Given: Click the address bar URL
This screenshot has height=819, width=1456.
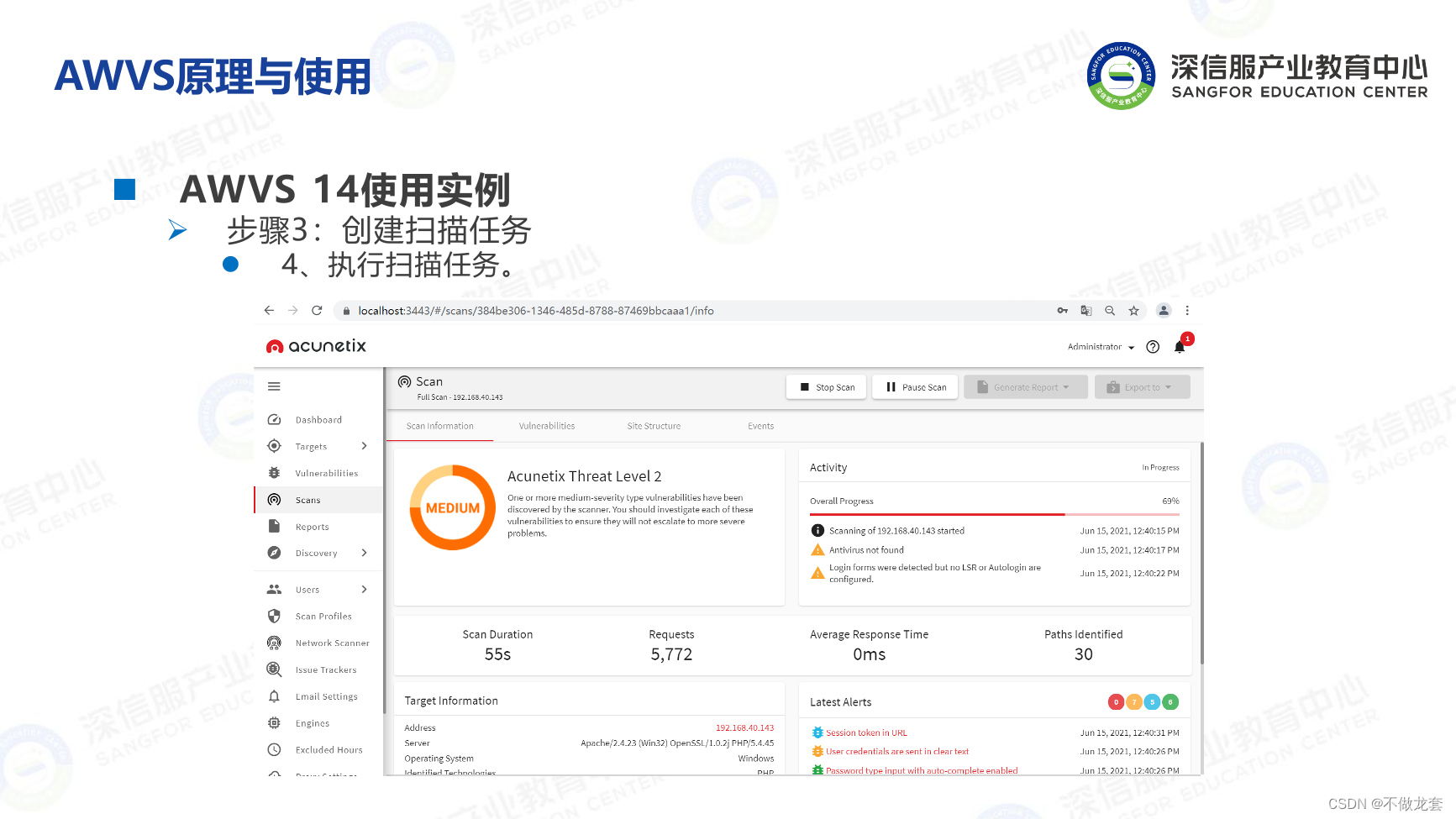Looking at the screenshot, I should 536,311.
